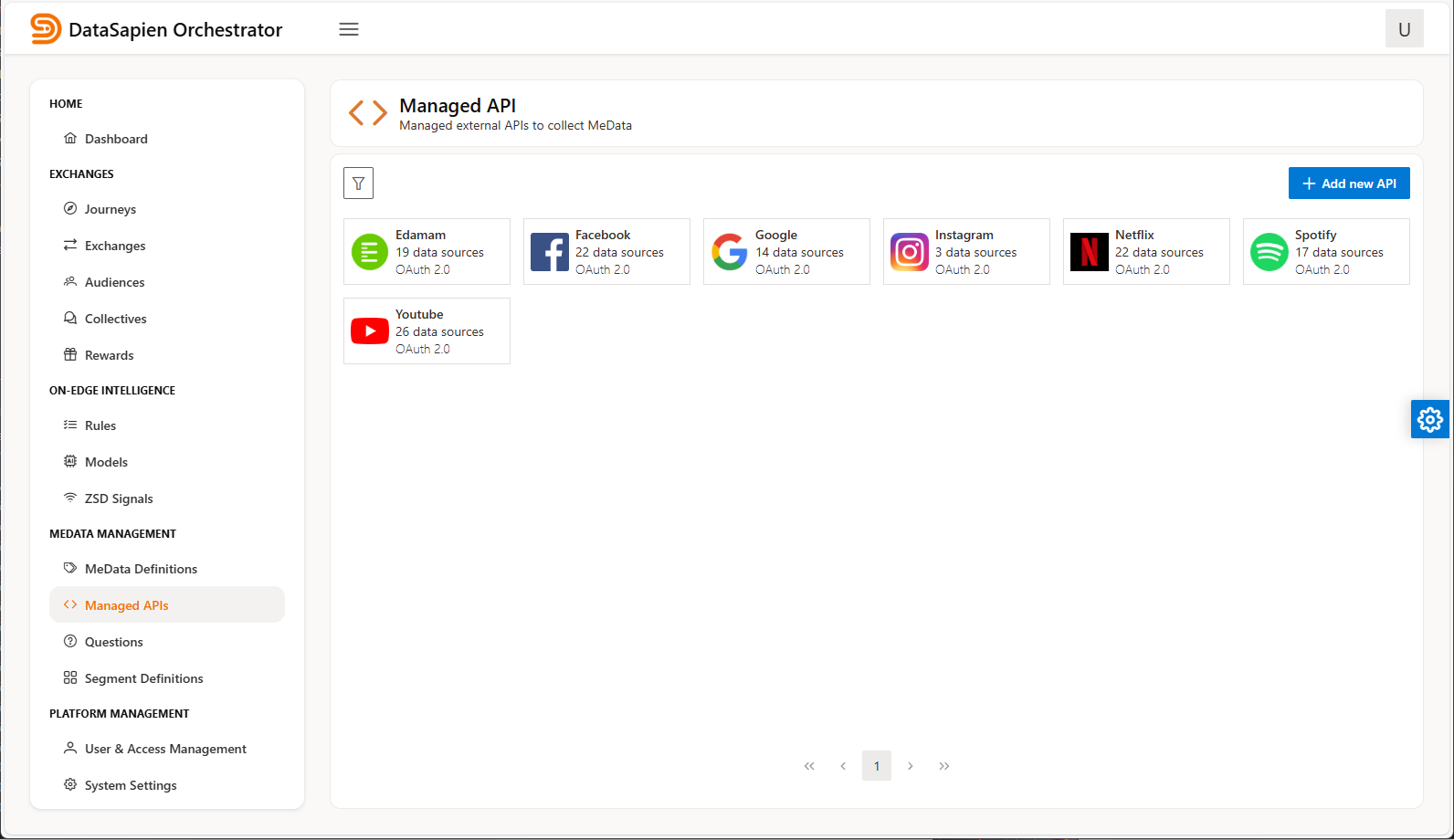Click the MeData Definitions tag icon
1454x840 pixels.
pyautogui.click(x=70, y=568)
